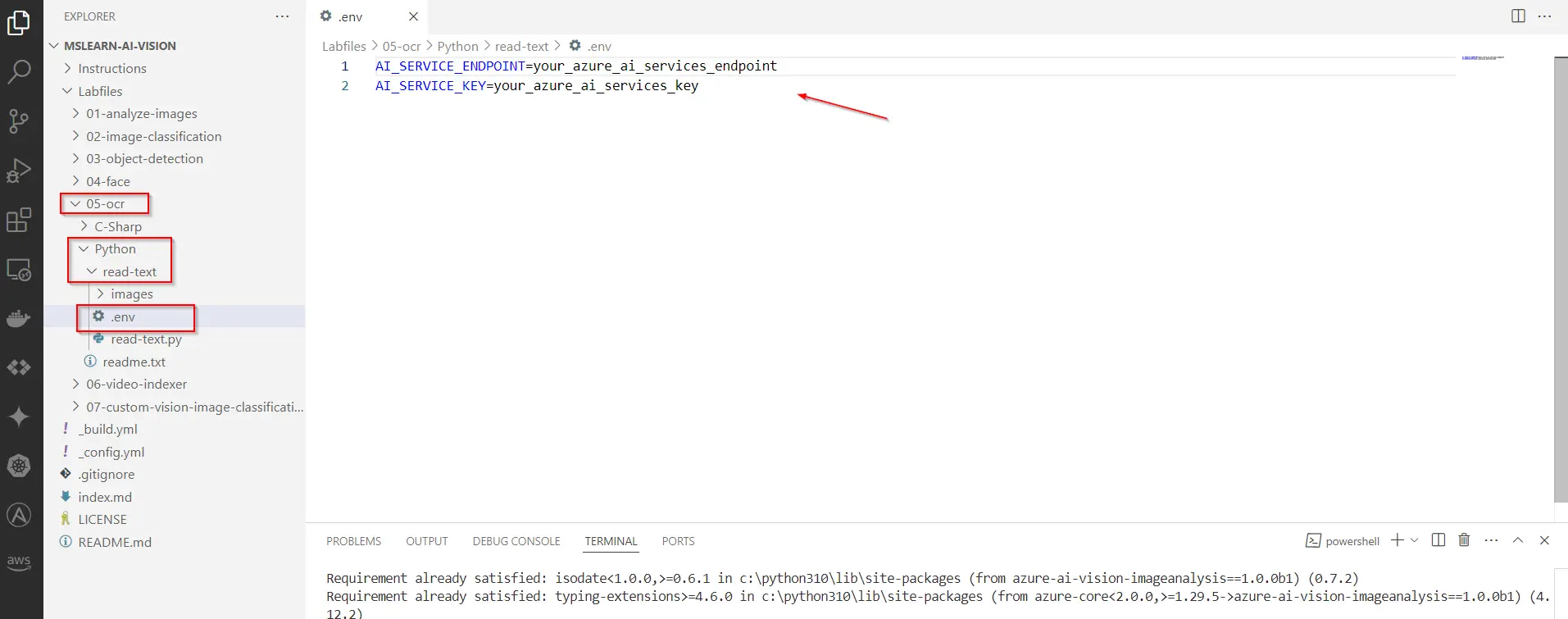The image size is (1568, 619).
Task: Open the Run and Debug view
Action: (x=19, y=171)
